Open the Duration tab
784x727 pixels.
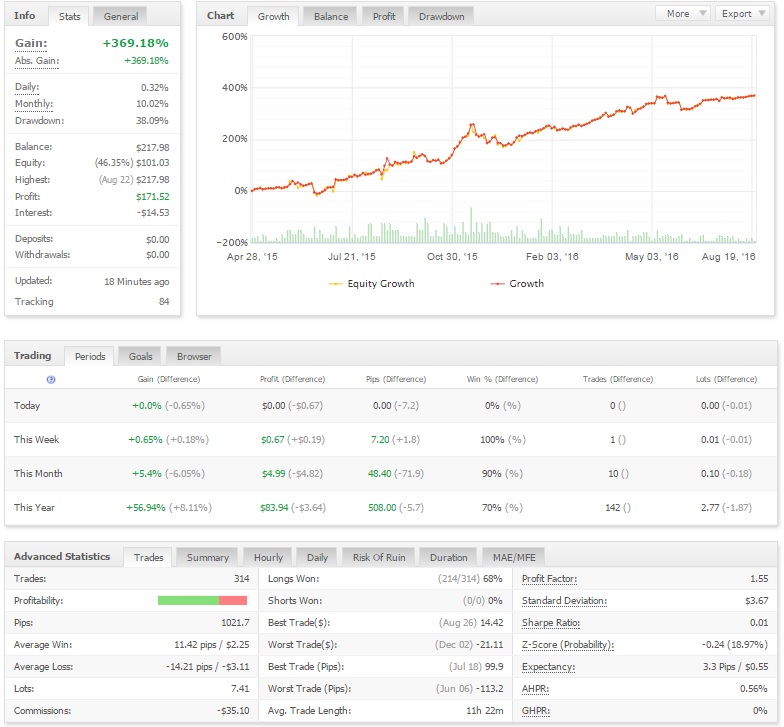tap(448, 558)
